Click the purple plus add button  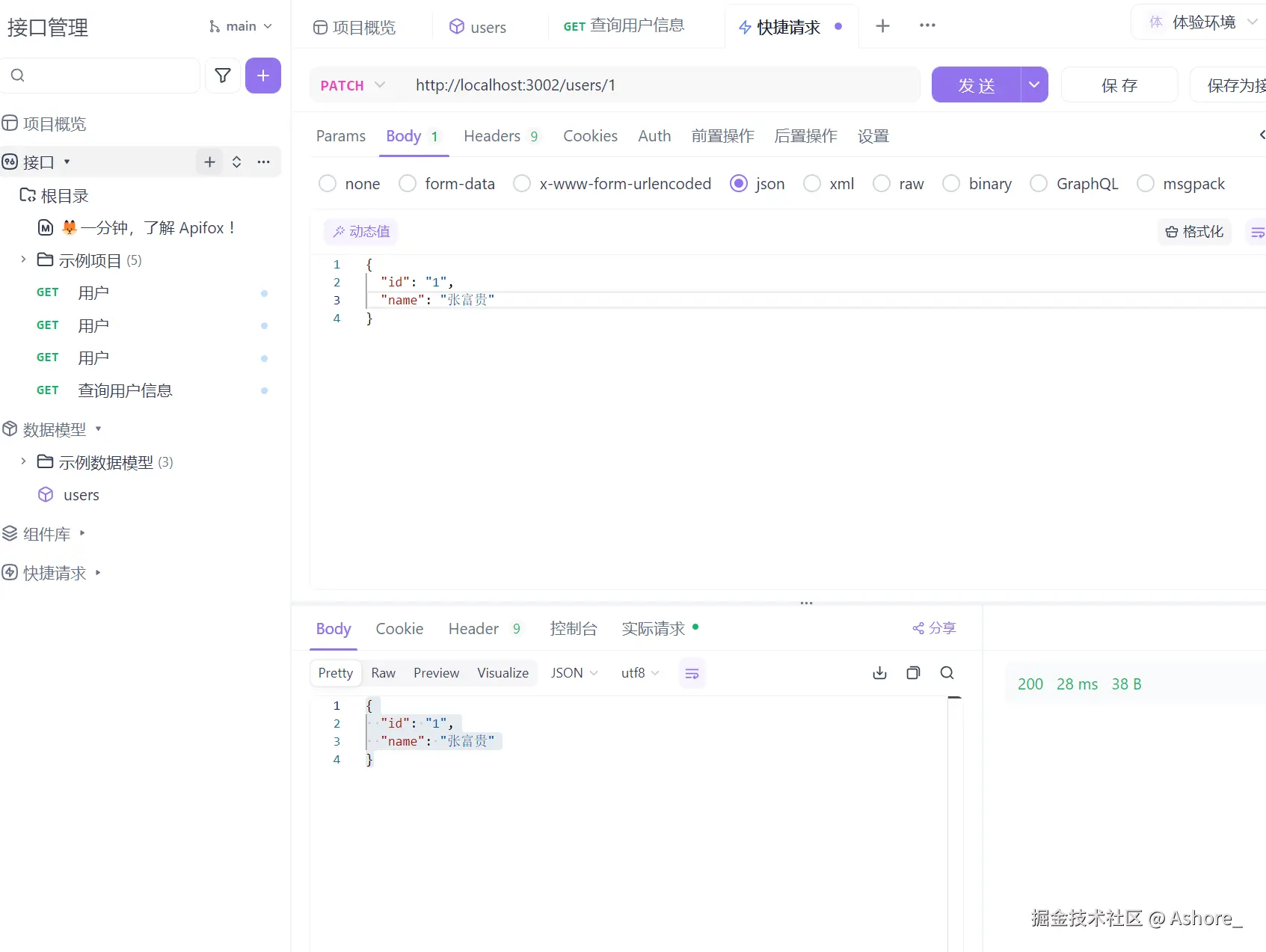point(263,76)
